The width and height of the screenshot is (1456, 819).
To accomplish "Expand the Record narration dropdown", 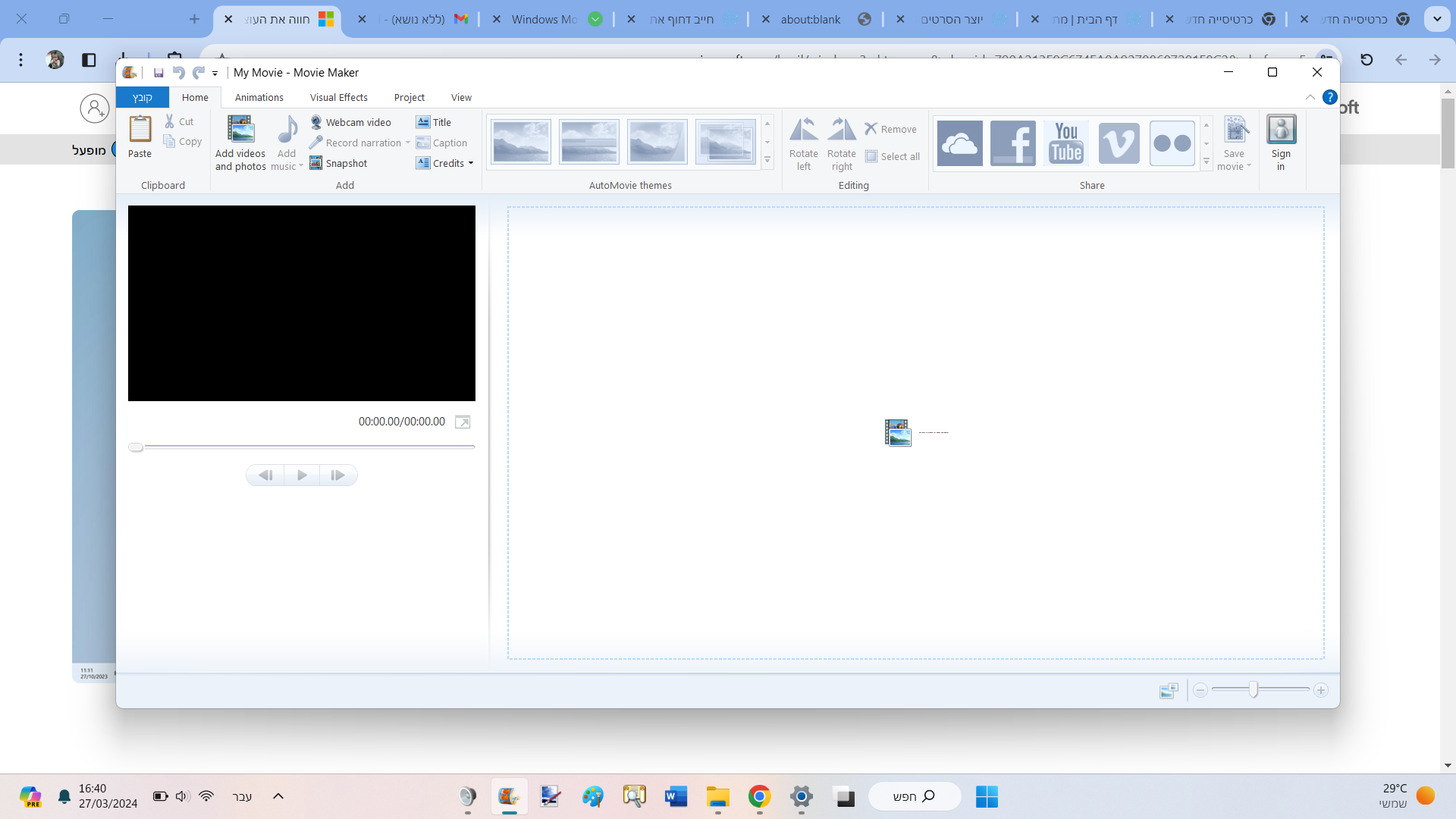I will (408, 143).
